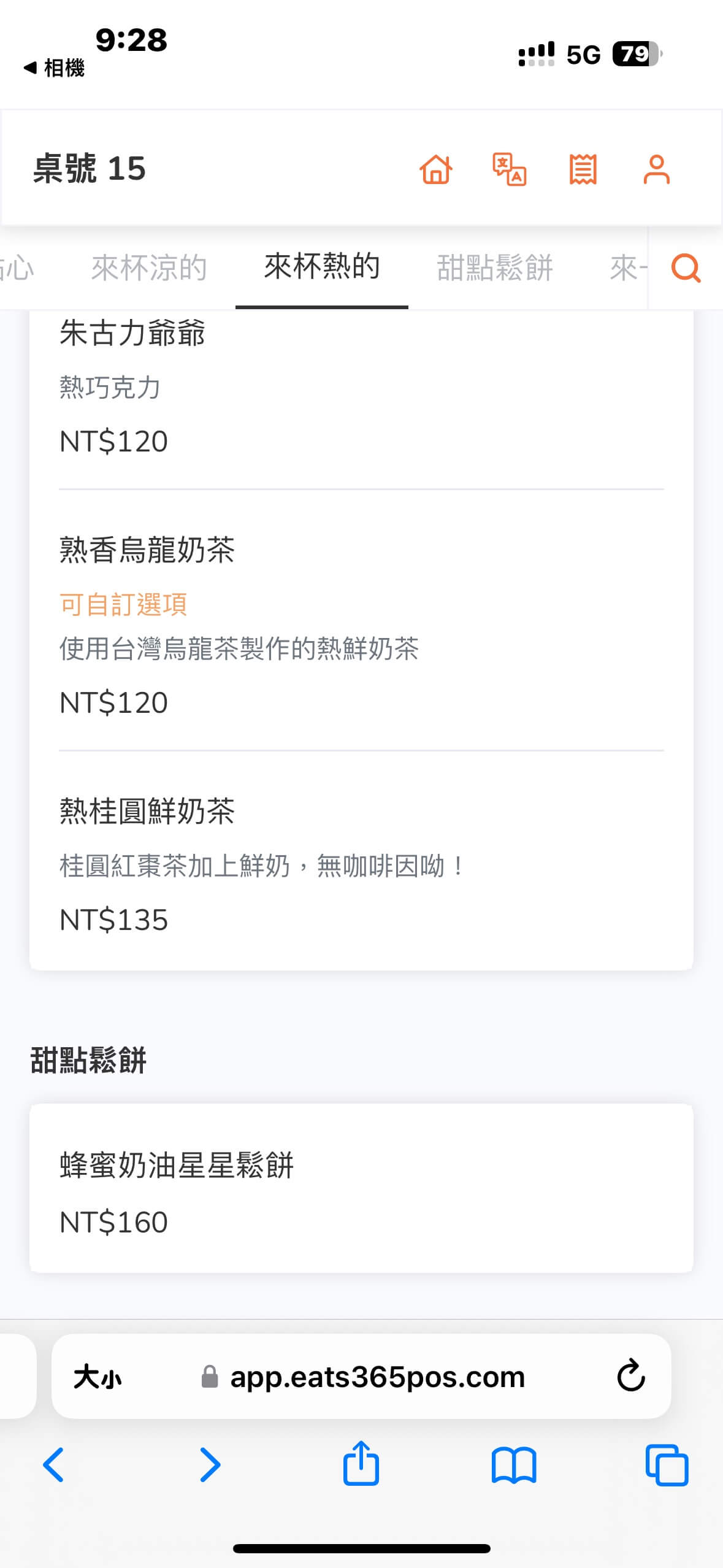Open Safari page size 大小 menu
723x1568 pixels.
[98, 1377]
